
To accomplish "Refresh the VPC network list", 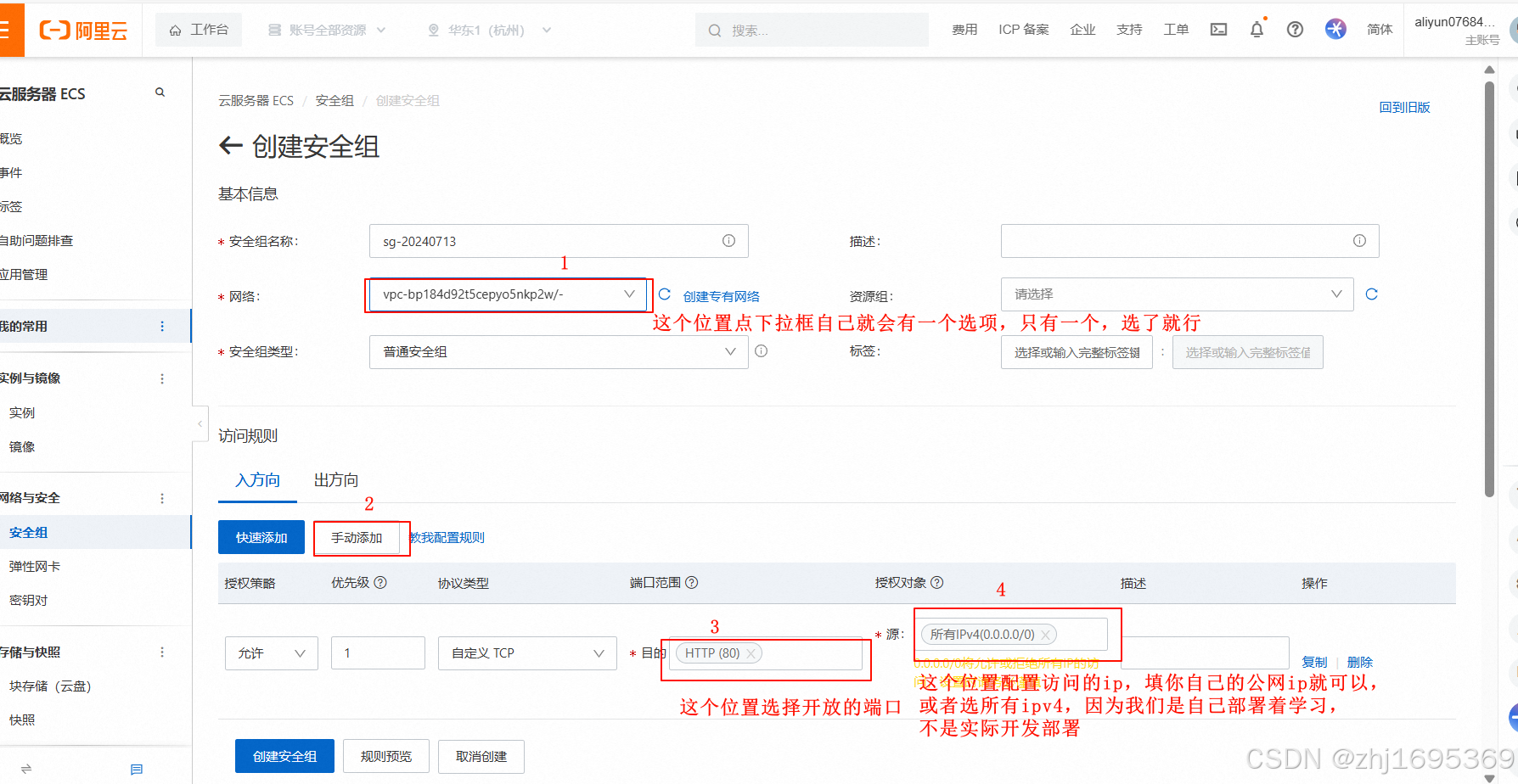I will (x=665, y=294).
